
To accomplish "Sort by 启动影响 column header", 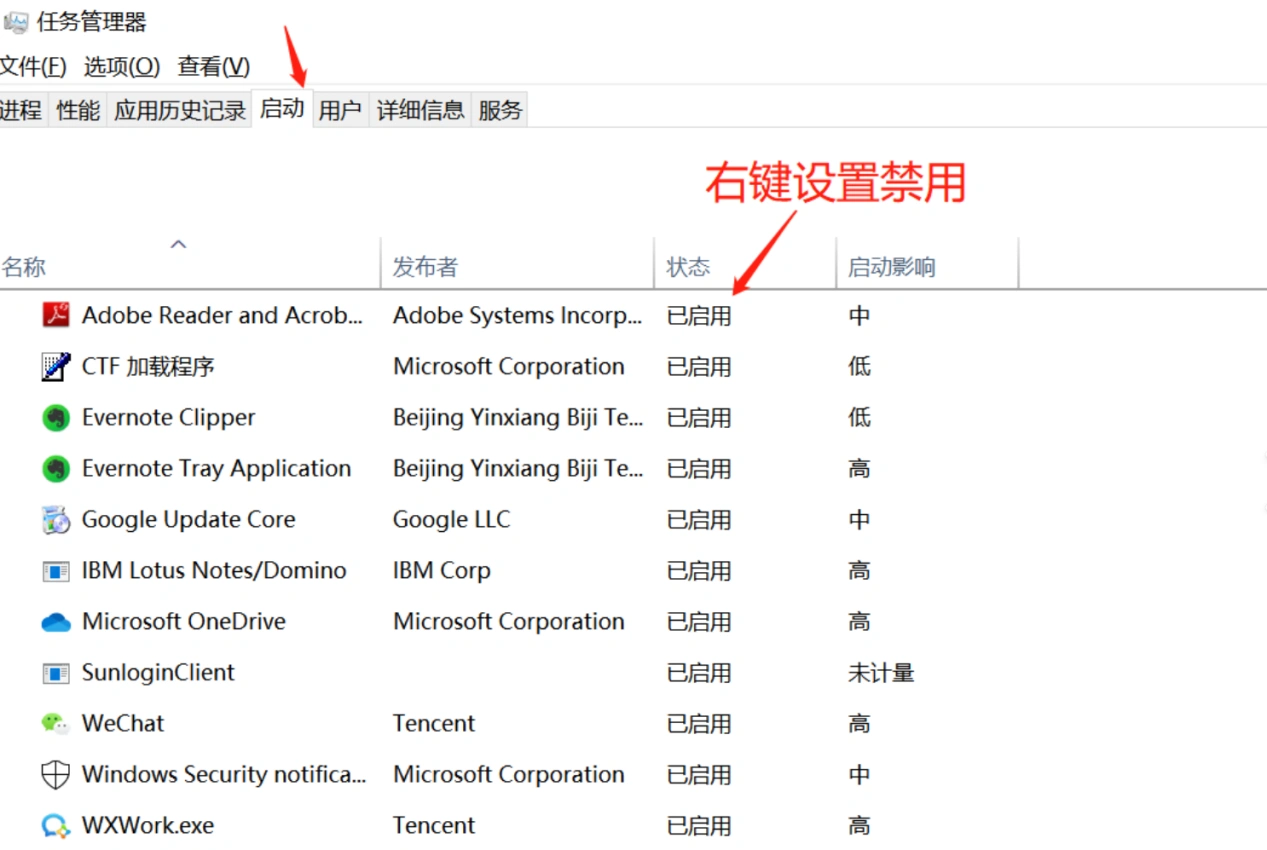I will (x=891, y=267).
